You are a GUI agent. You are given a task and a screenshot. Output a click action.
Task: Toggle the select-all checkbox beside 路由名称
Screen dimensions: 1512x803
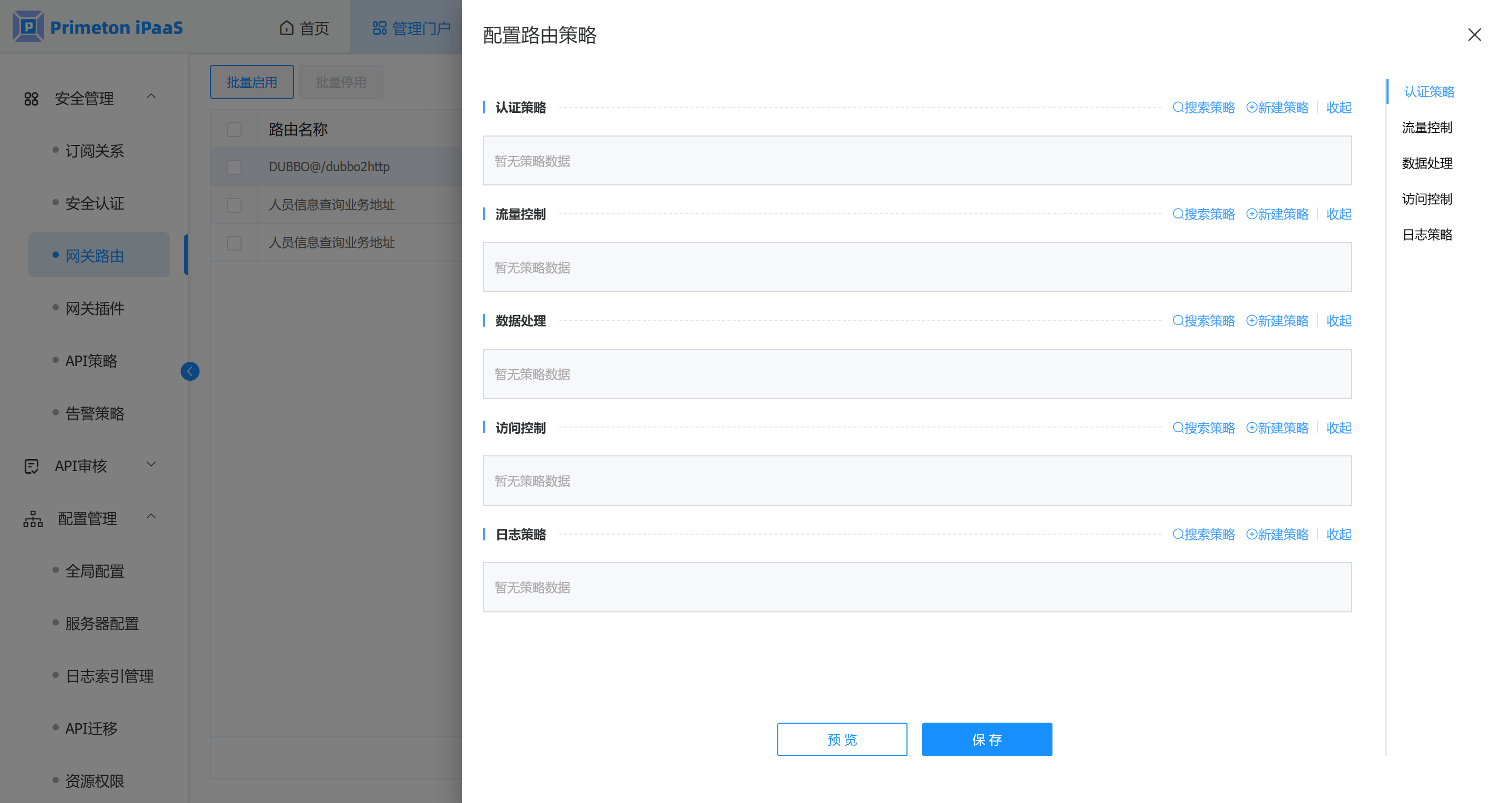click(234, 129)
